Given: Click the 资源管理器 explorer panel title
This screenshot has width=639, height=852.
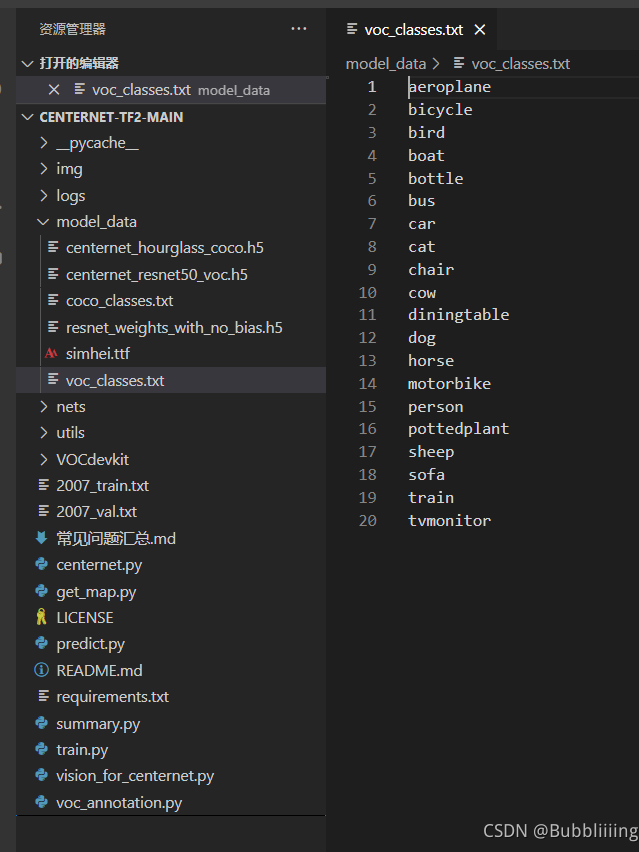Looking at the screenshot, I should pyautogui.click(x=72, y=29).
